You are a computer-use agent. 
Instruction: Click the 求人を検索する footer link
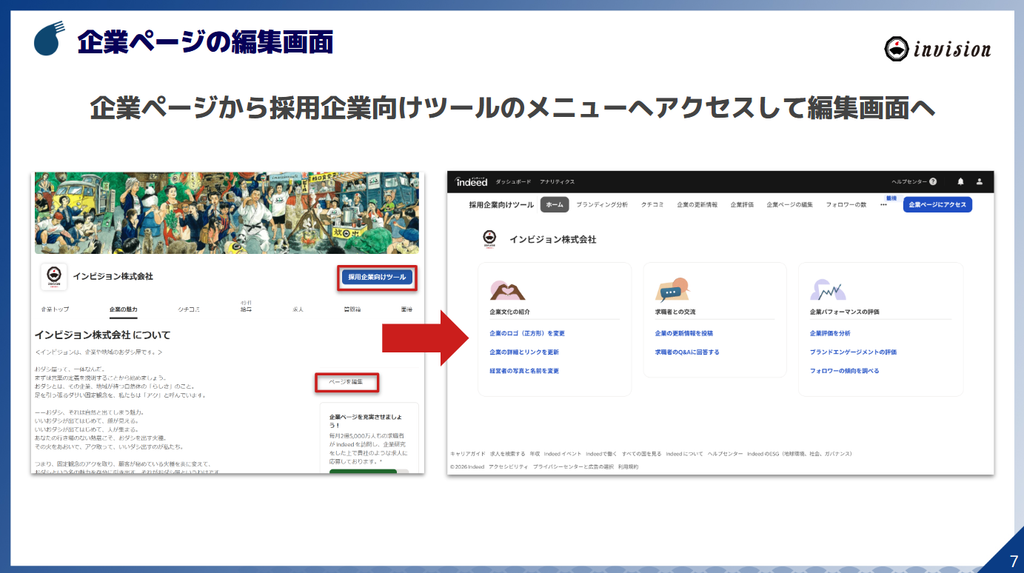point(507,453)
